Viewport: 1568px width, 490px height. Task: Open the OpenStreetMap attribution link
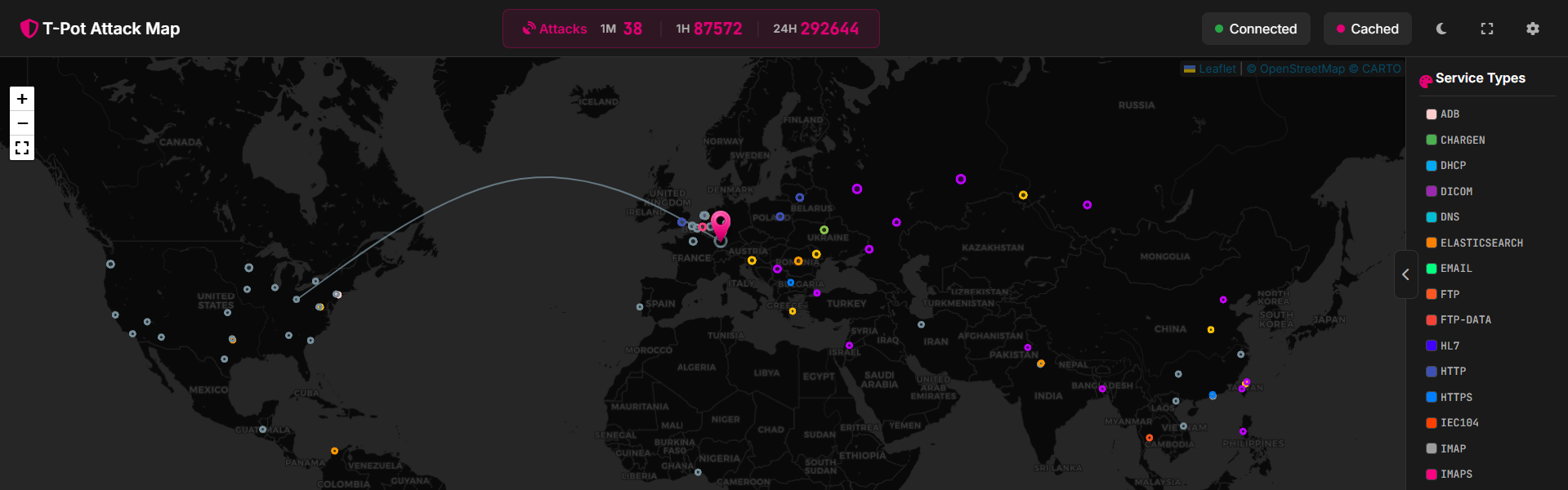click(1302, 69)
